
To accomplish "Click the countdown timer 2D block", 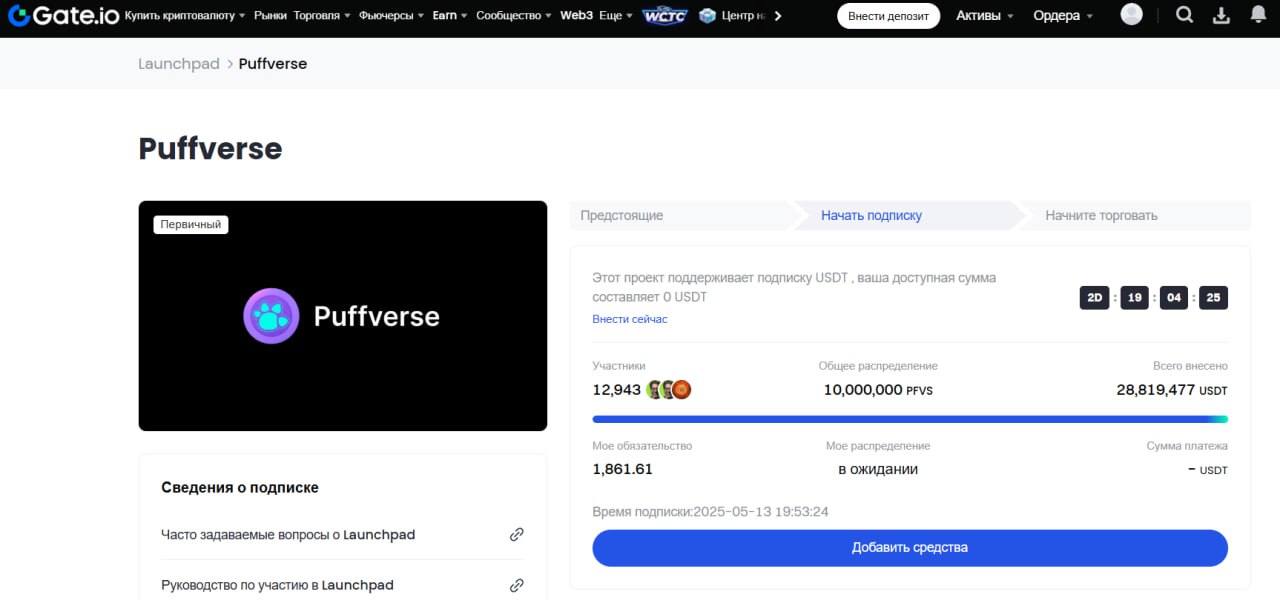I will pos(1094,297).
